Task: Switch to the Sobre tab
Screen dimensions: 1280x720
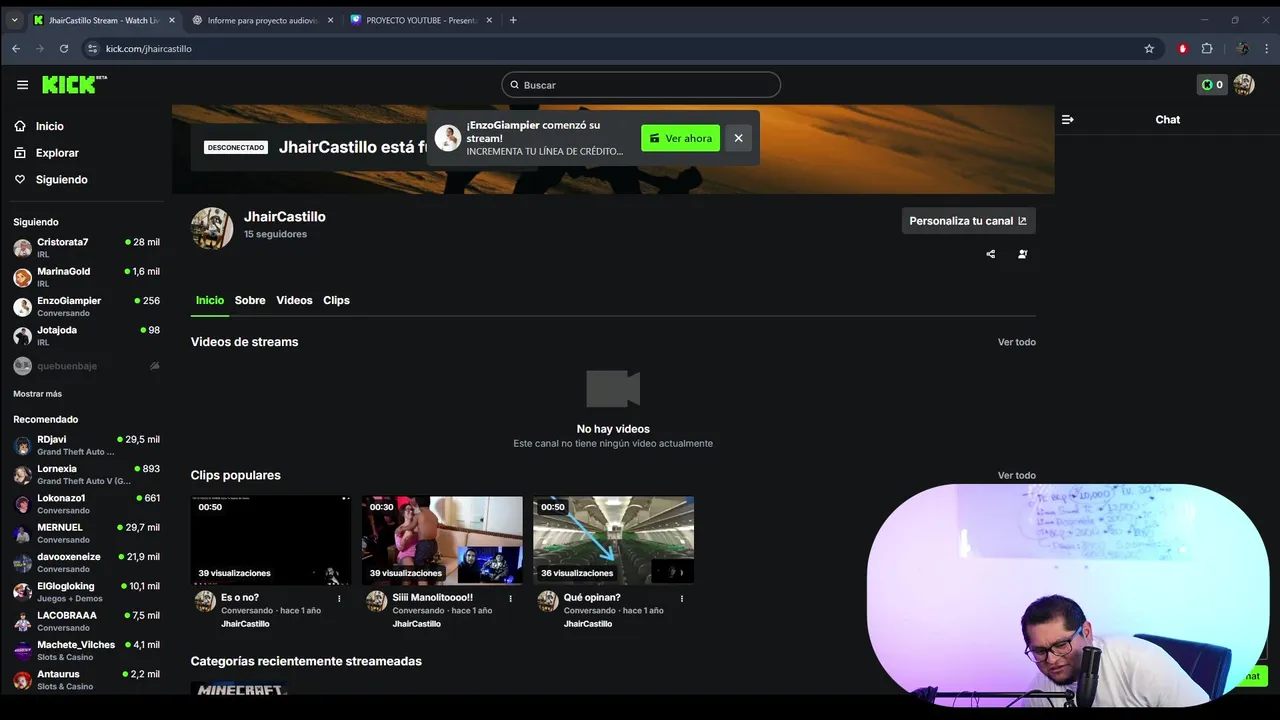Action: [250, 300]
